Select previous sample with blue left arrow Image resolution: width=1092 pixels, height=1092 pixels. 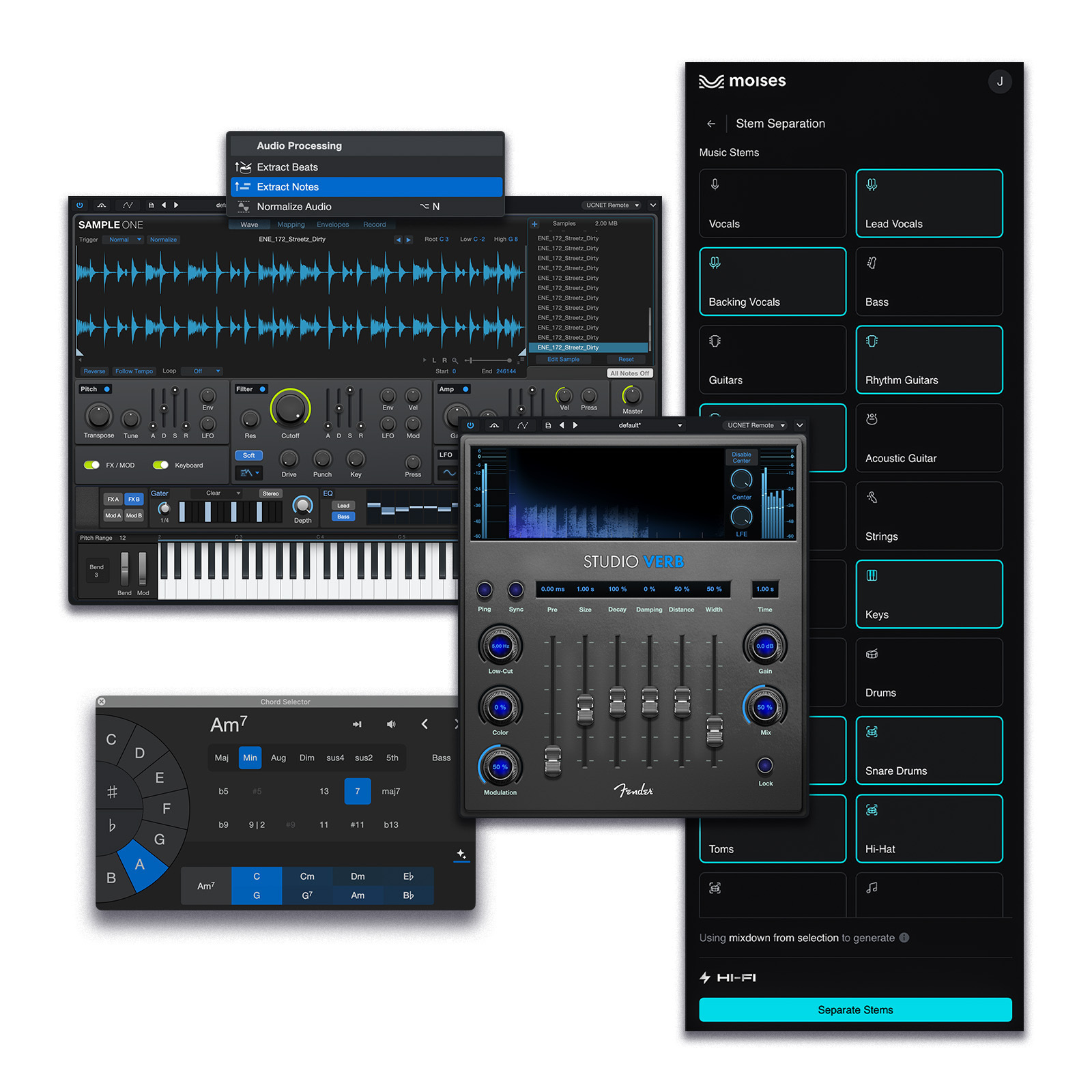click(399, 240)
